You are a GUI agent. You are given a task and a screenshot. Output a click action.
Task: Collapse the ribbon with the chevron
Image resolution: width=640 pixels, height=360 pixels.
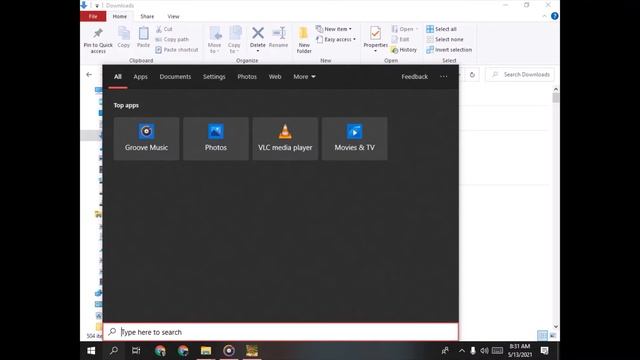point(544,16)
